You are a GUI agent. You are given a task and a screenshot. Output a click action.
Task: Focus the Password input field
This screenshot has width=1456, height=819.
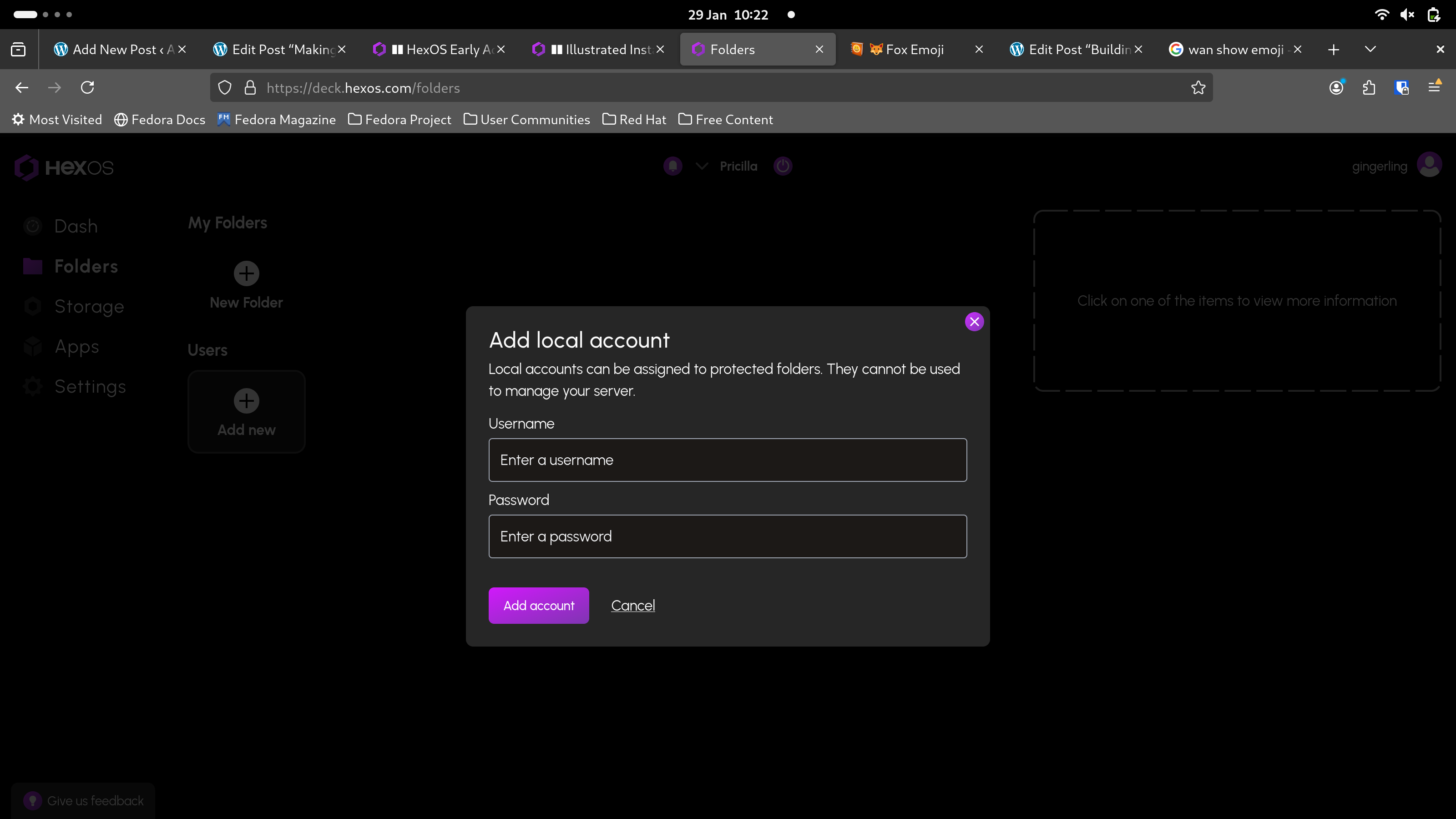click(x=728, y=536)
